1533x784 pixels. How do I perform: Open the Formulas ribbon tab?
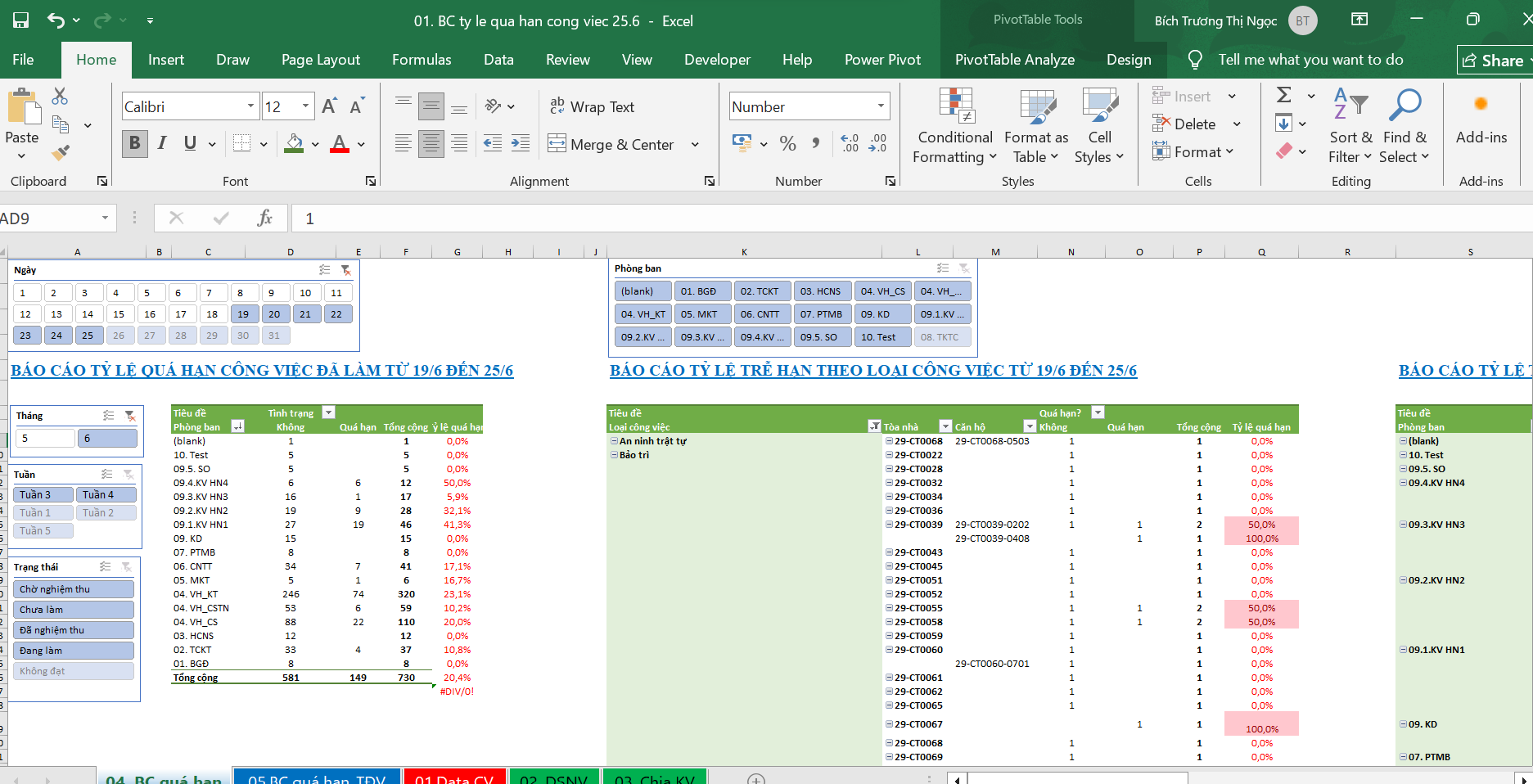[x=422, y=60]
